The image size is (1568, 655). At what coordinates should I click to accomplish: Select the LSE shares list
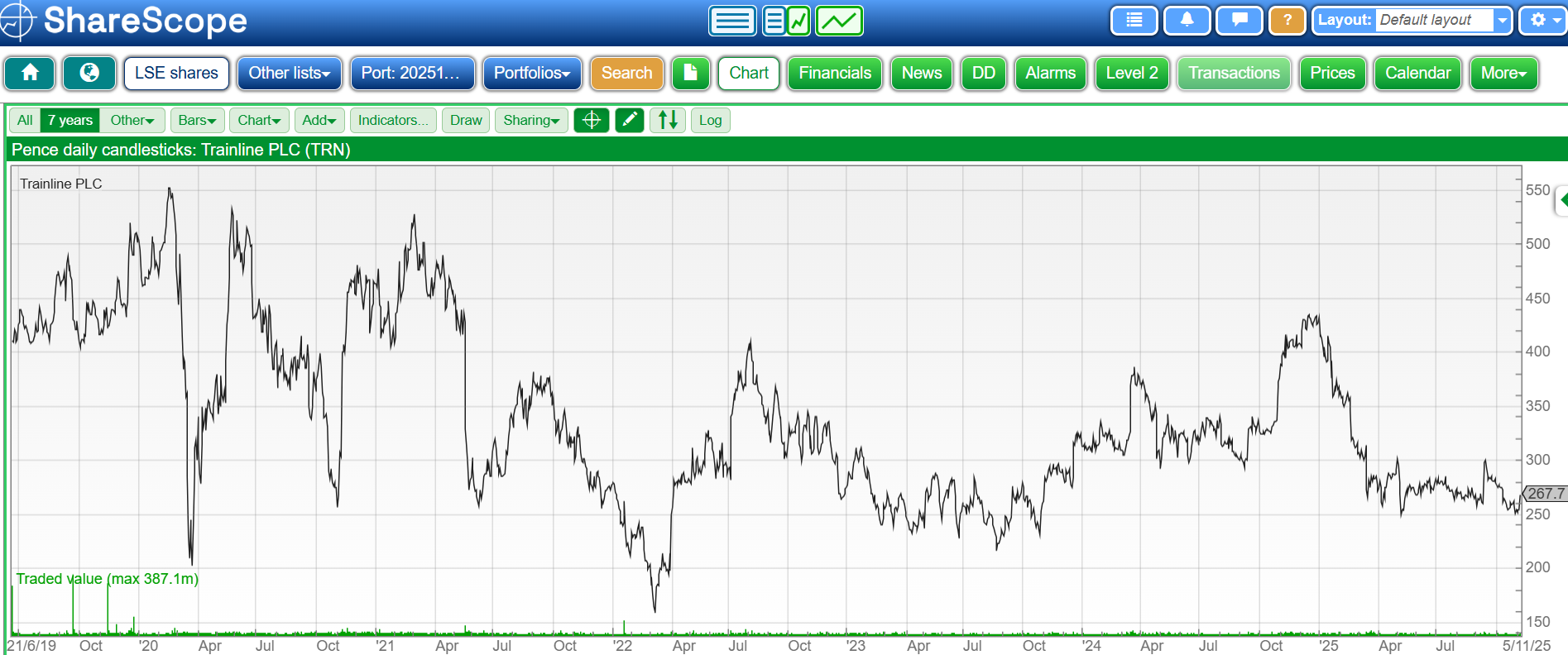point(176,73)
